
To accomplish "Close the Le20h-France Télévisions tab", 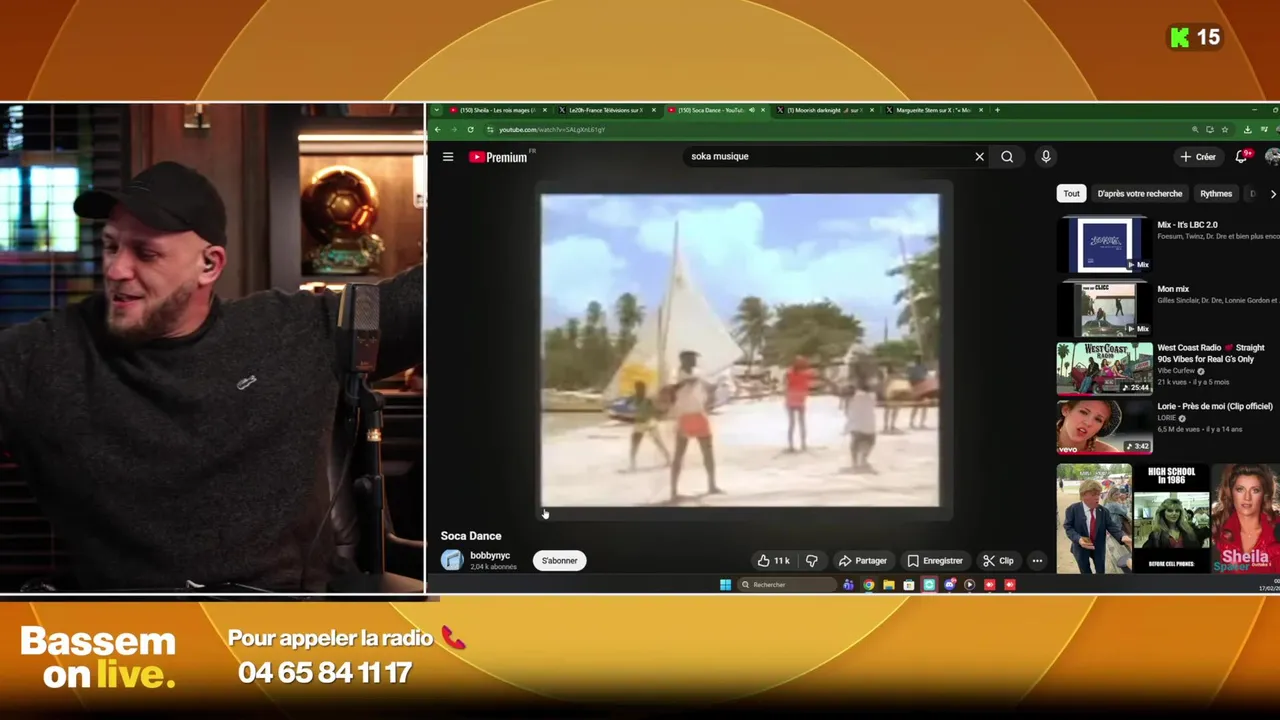I will (x=654, y=110).
